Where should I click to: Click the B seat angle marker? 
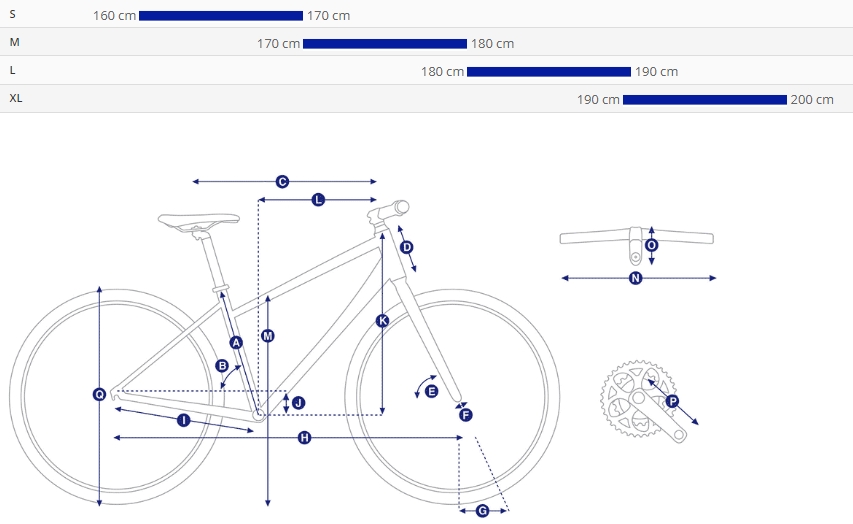222,366
